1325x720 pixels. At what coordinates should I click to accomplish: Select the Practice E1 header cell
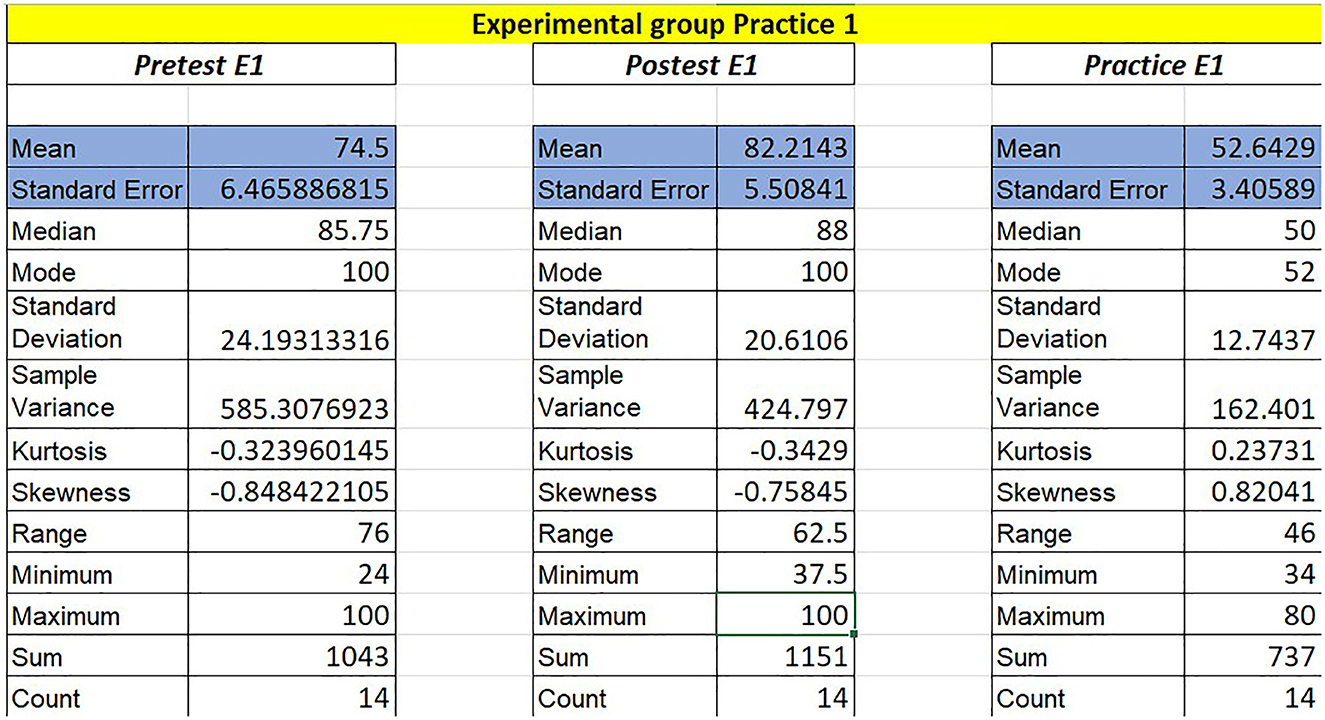point(1154,66)
